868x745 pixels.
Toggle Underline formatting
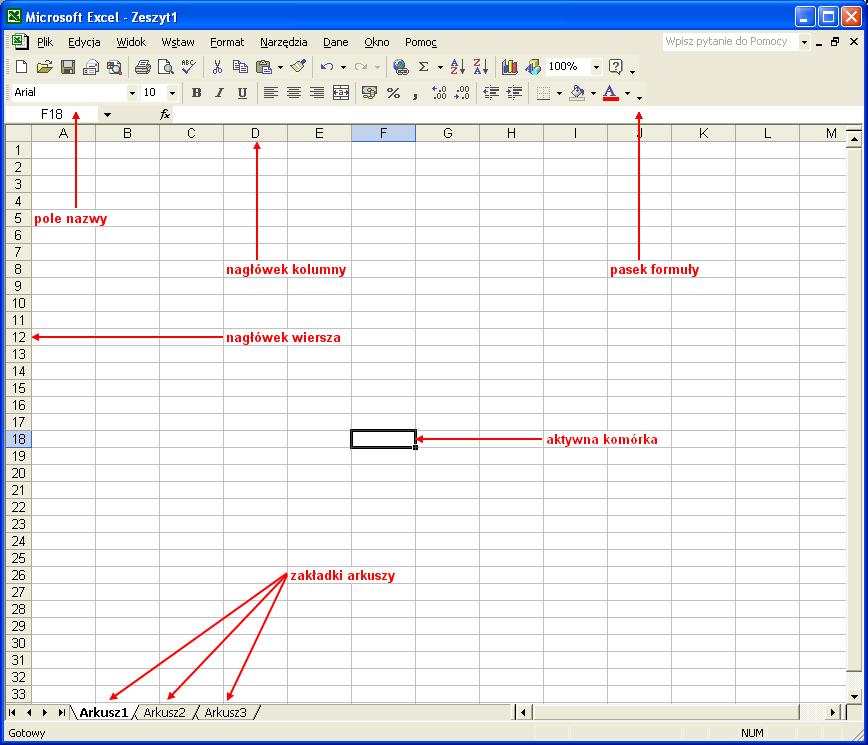tap(242, 93)
